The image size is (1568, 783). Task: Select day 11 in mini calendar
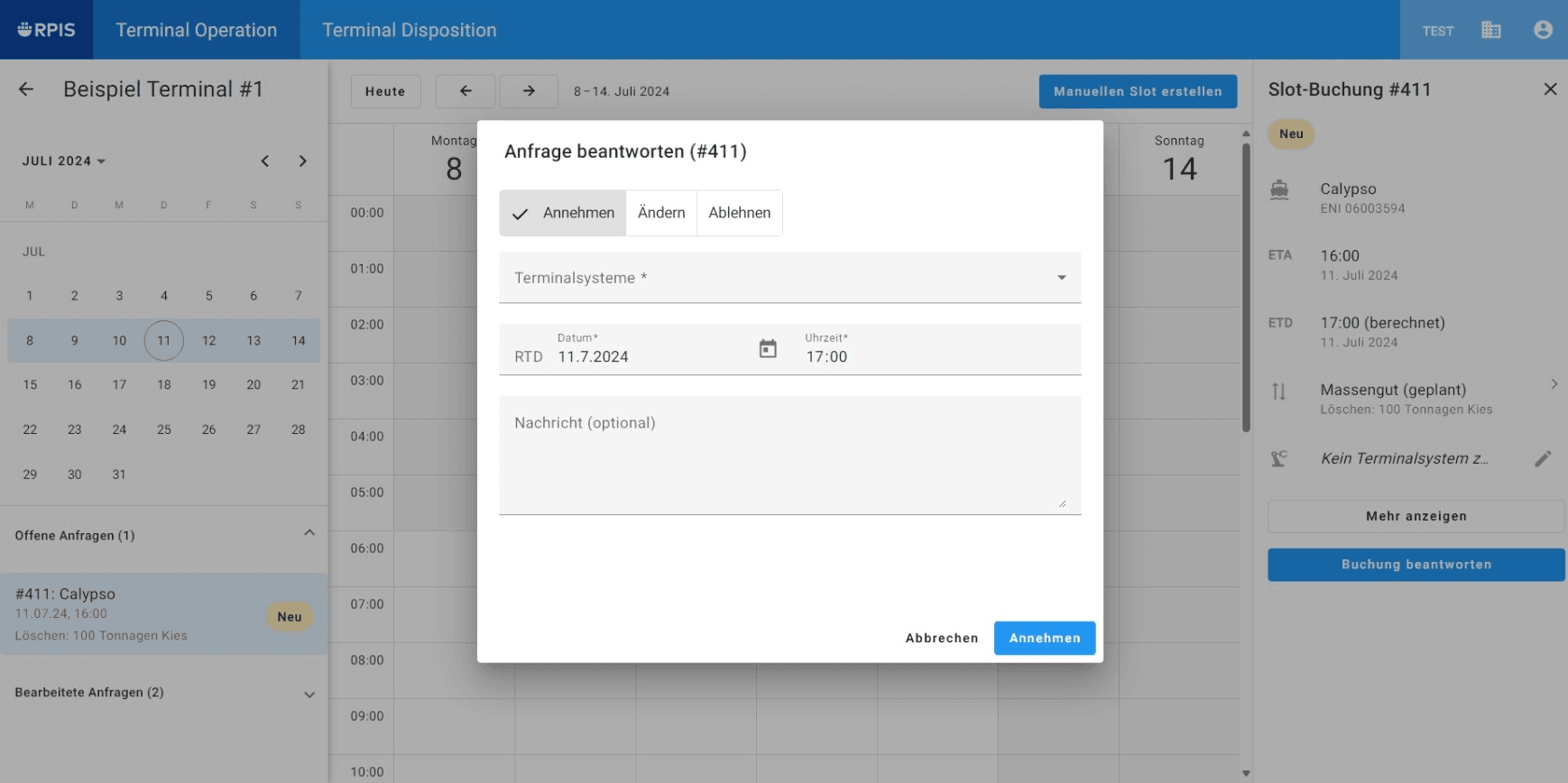(164, 341)
